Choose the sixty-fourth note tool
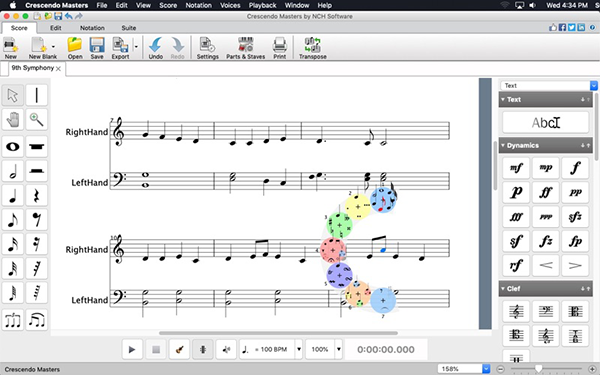The height and width of the screenshot is (375, 600). point(13,293)
